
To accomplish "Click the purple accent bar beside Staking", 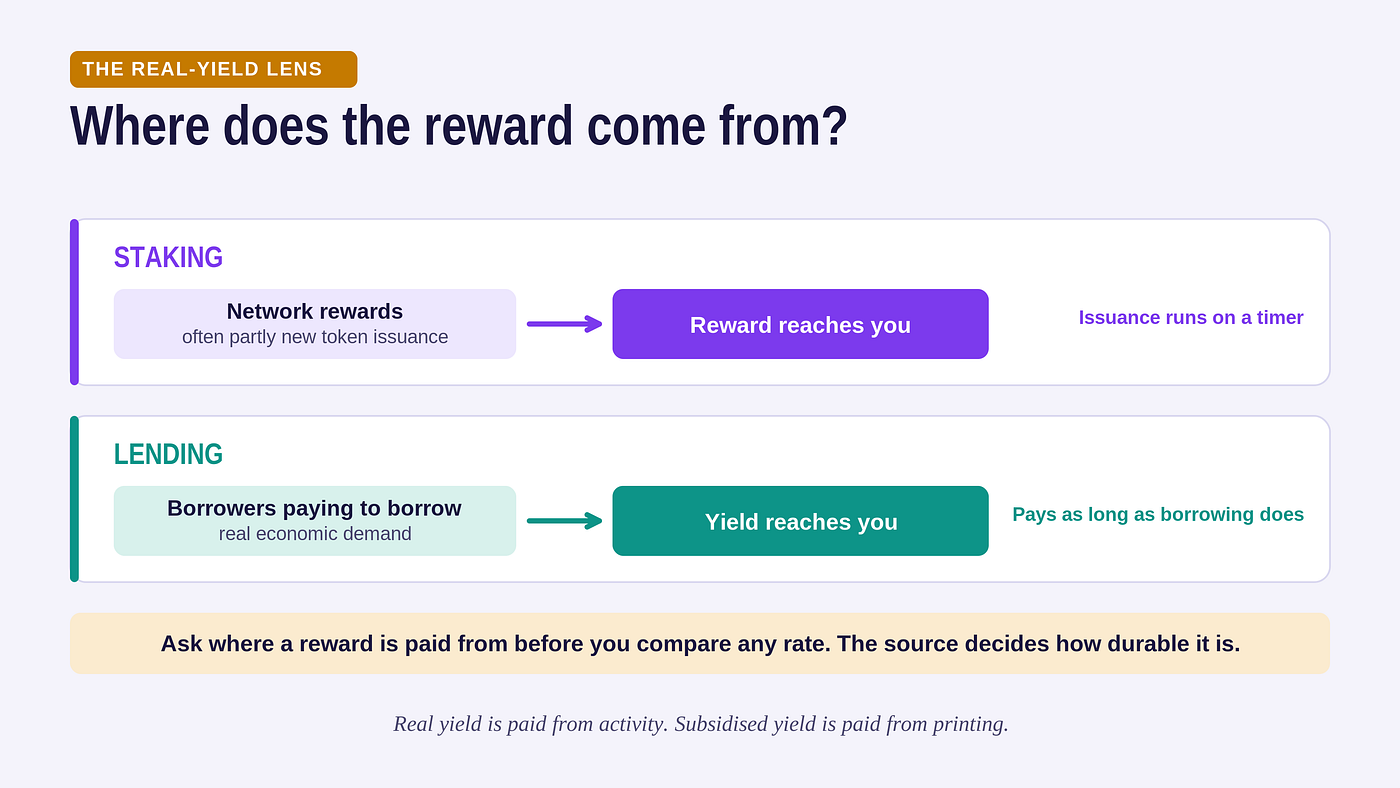I will [x=74, y=302].
